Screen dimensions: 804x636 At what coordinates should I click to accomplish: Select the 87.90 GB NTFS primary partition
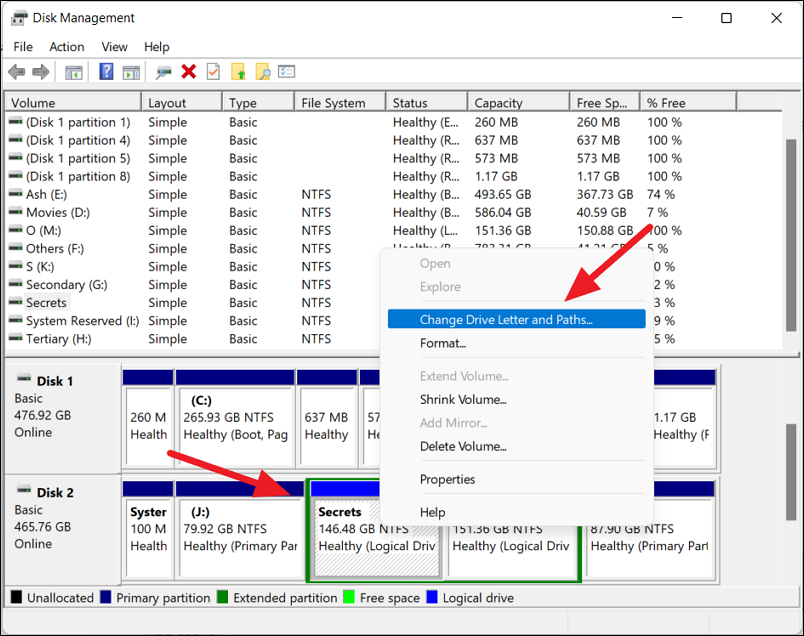650,552
